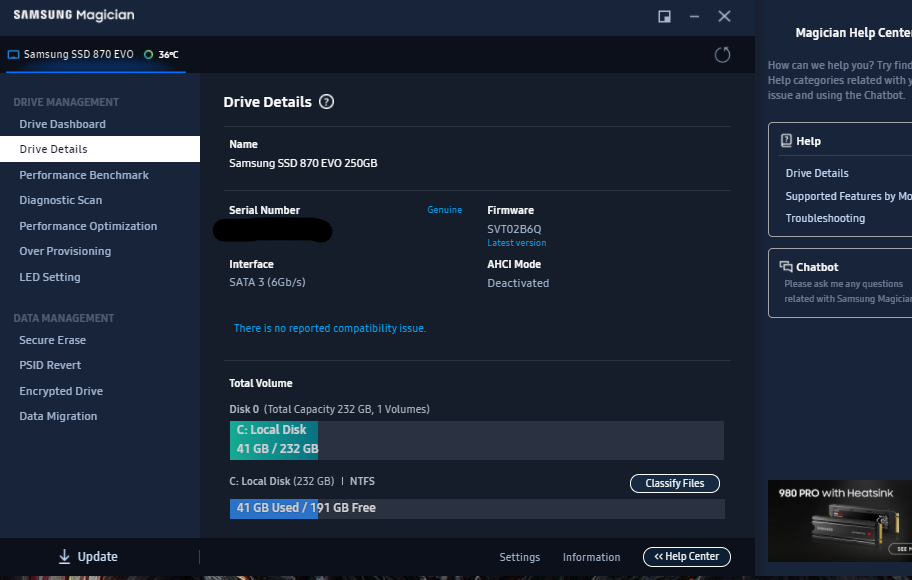Click the no reported compatibility issue link
912x580 pixels.
pos(330,328)
